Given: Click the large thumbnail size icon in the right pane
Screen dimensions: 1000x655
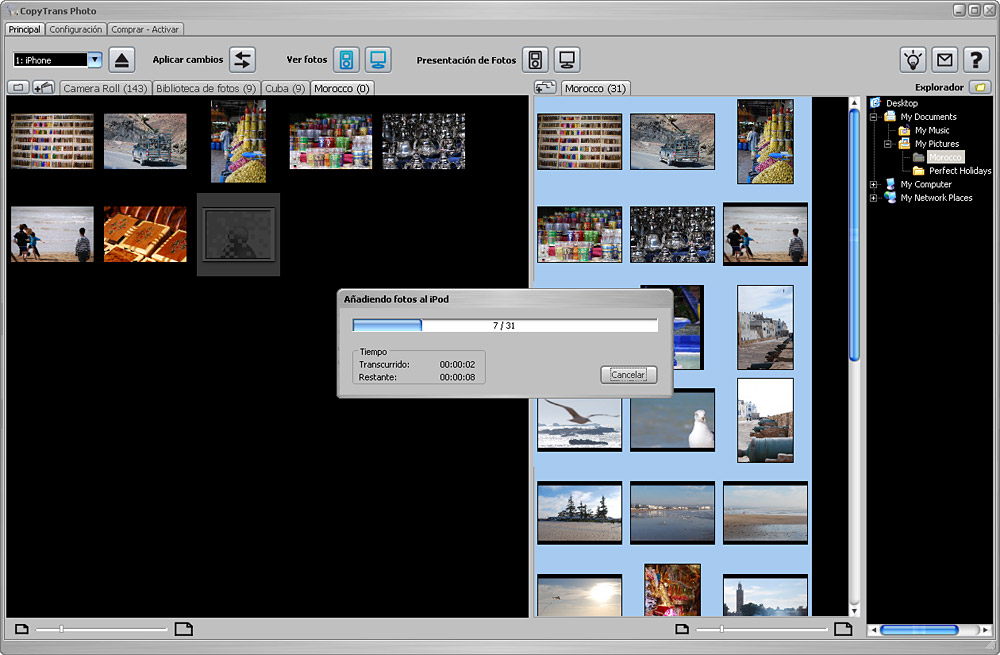Looking at the screenshot, I should tap(843, 629).
